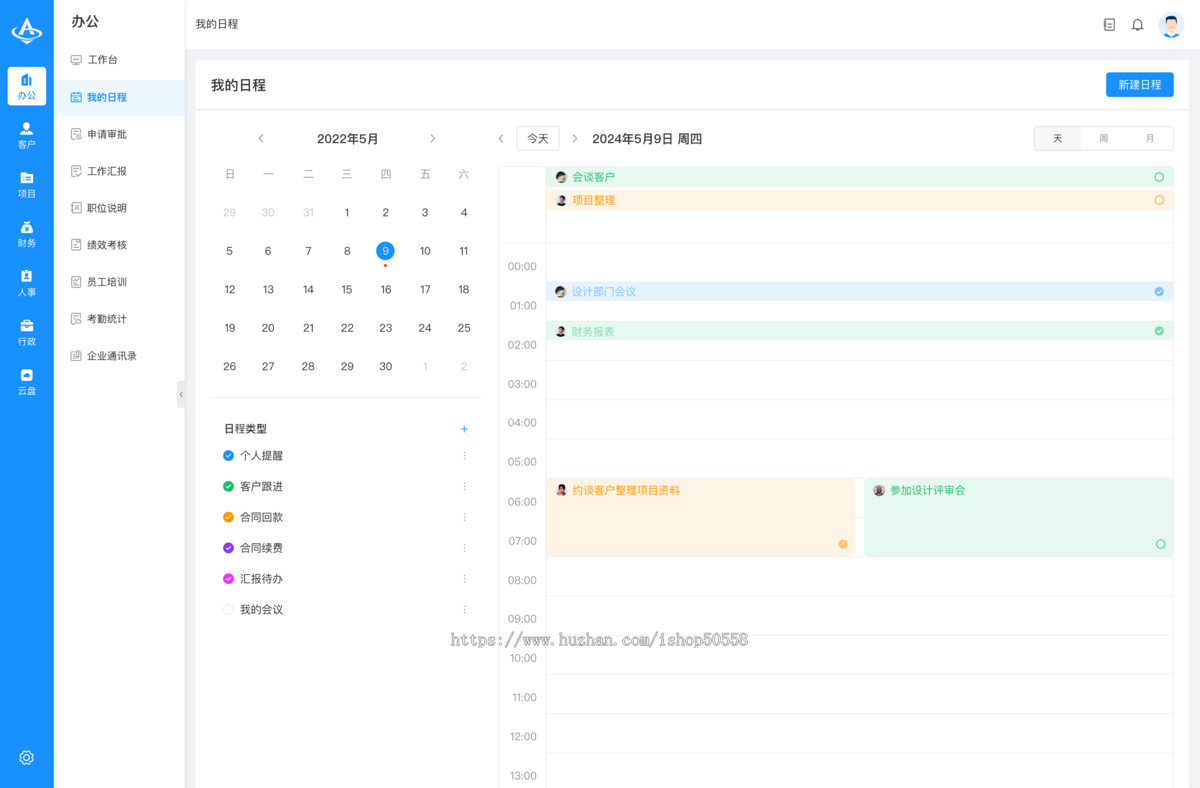The height and width of the screenshot is (788, 1200).
Task: Click the 新建日程 button
Action: pyautogui.click(x=1140, y=85)
